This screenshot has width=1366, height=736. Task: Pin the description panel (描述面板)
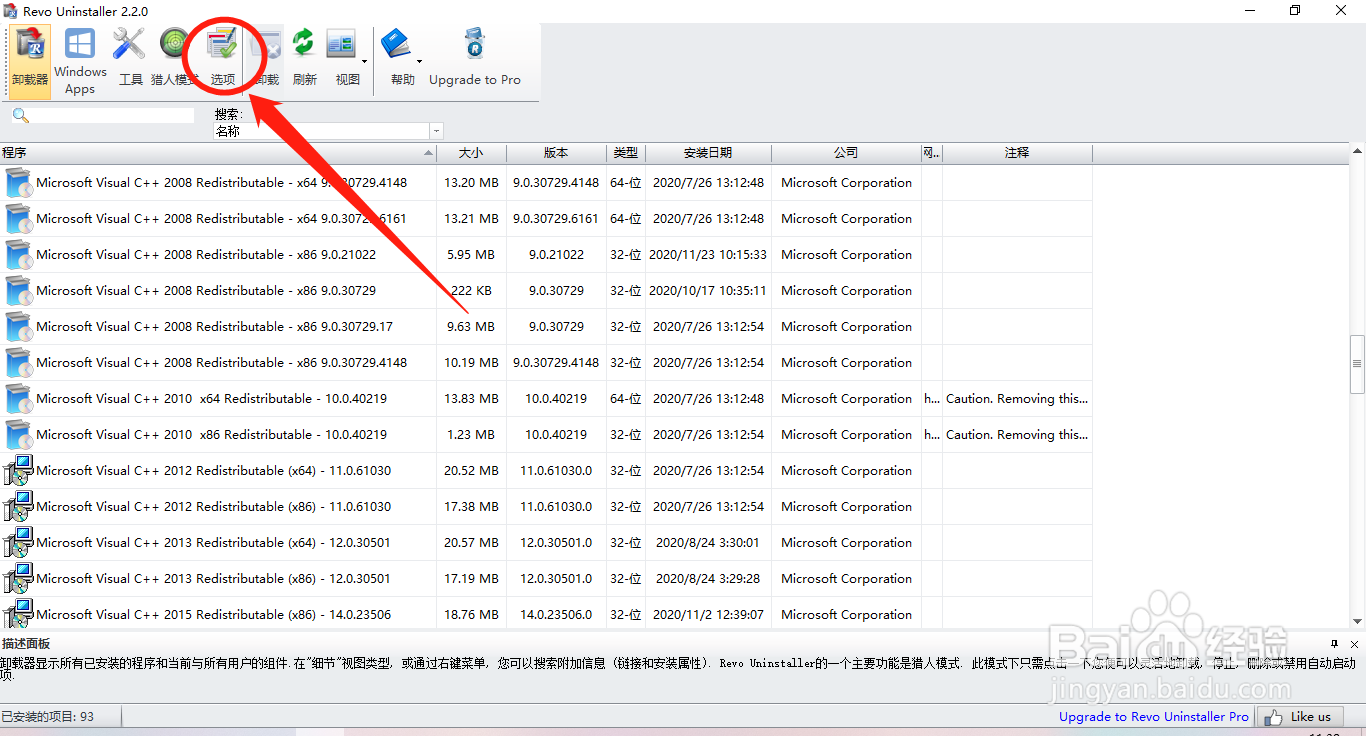1335,644
